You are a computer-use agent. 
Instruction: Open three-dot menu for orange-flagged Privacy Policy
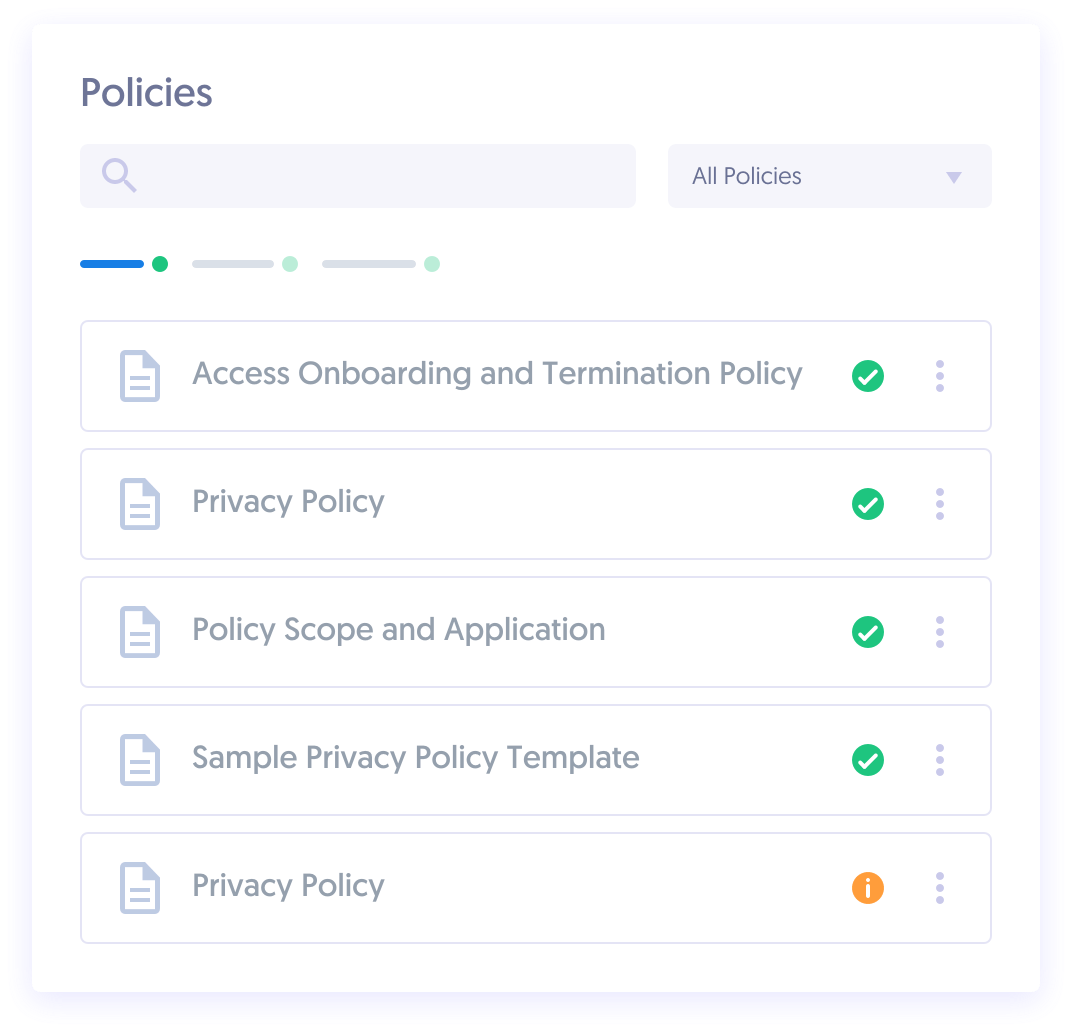[x=939, y=888]
